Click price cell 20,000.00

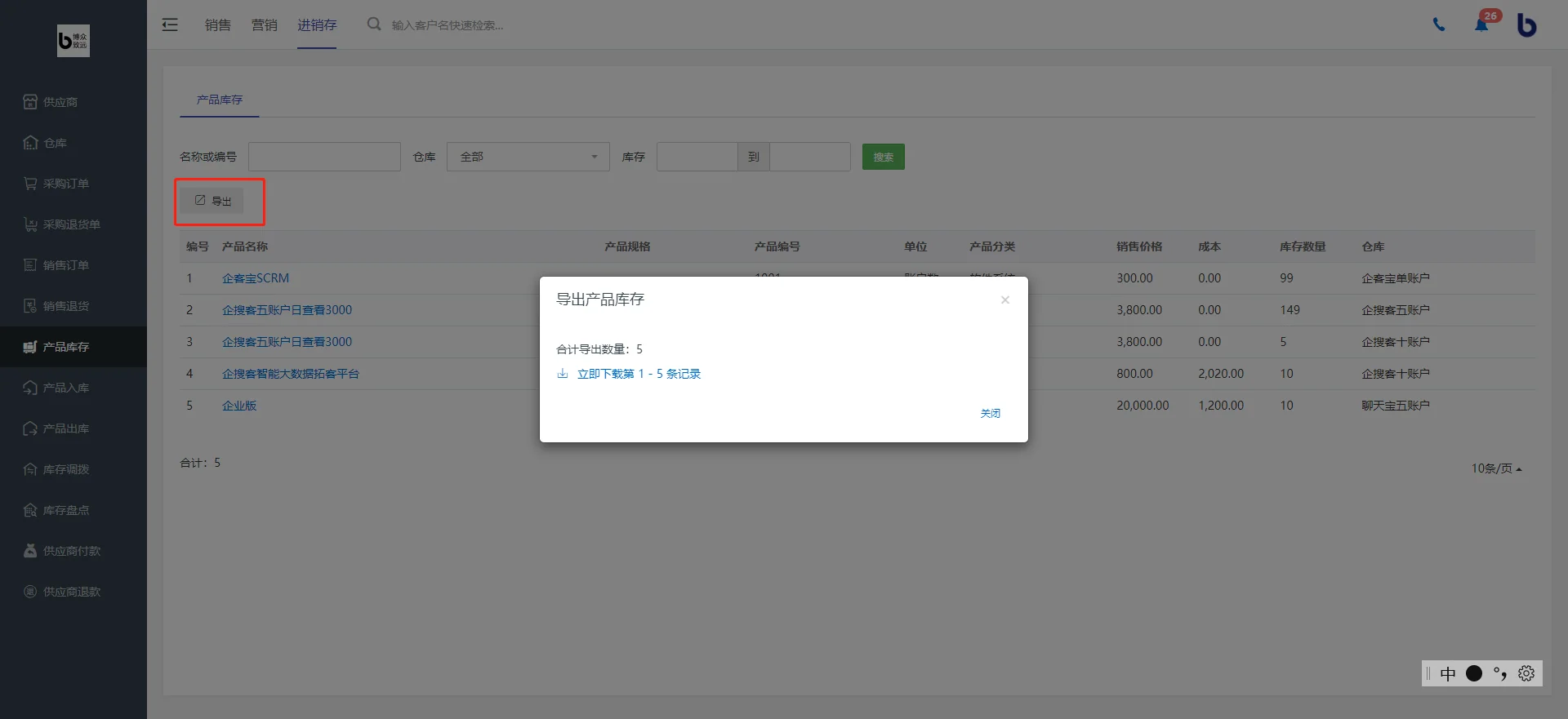coord(1143,406)
